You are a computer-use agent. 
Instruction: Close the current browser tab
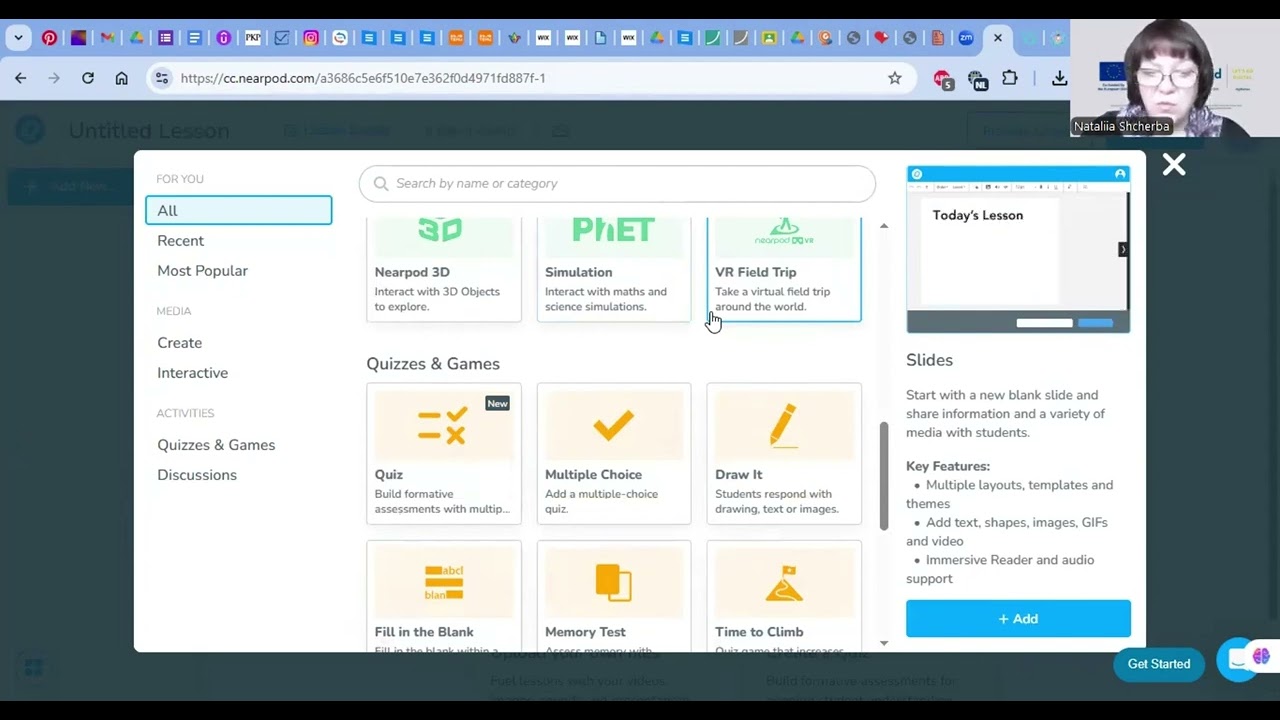997,38
